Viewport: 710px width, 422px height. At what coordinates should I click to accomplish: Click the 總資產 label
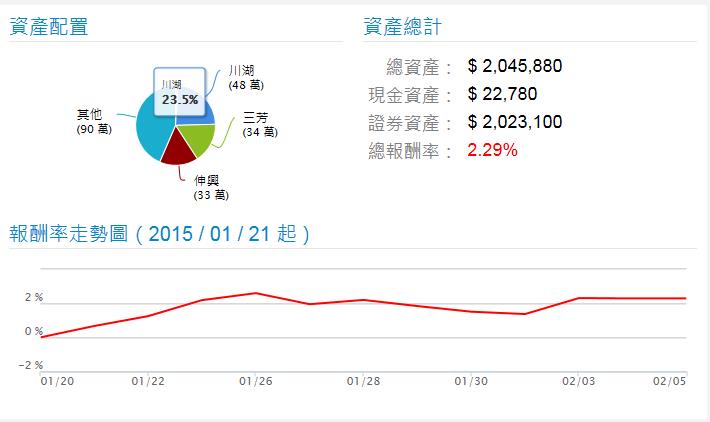(x=419, y=67)
